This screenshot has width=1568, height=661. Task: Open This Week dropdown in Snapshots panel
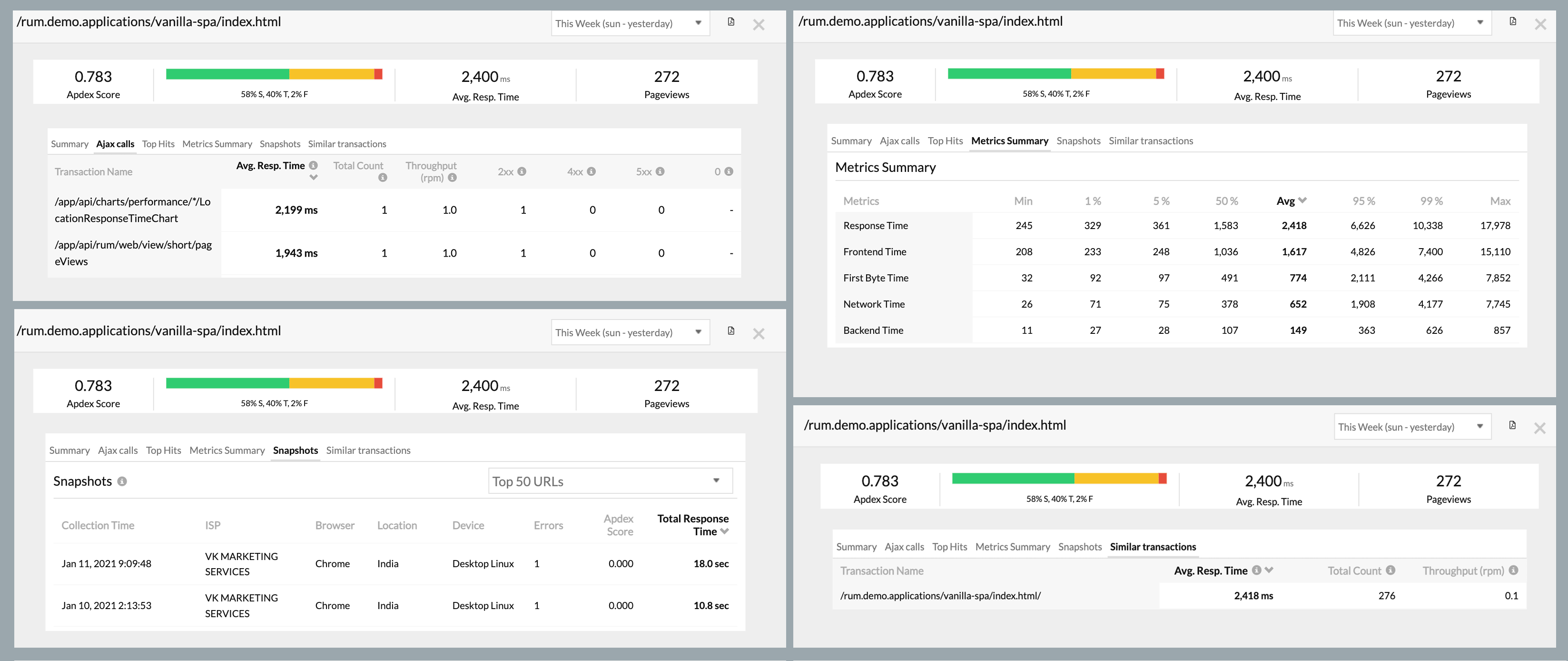630,332
